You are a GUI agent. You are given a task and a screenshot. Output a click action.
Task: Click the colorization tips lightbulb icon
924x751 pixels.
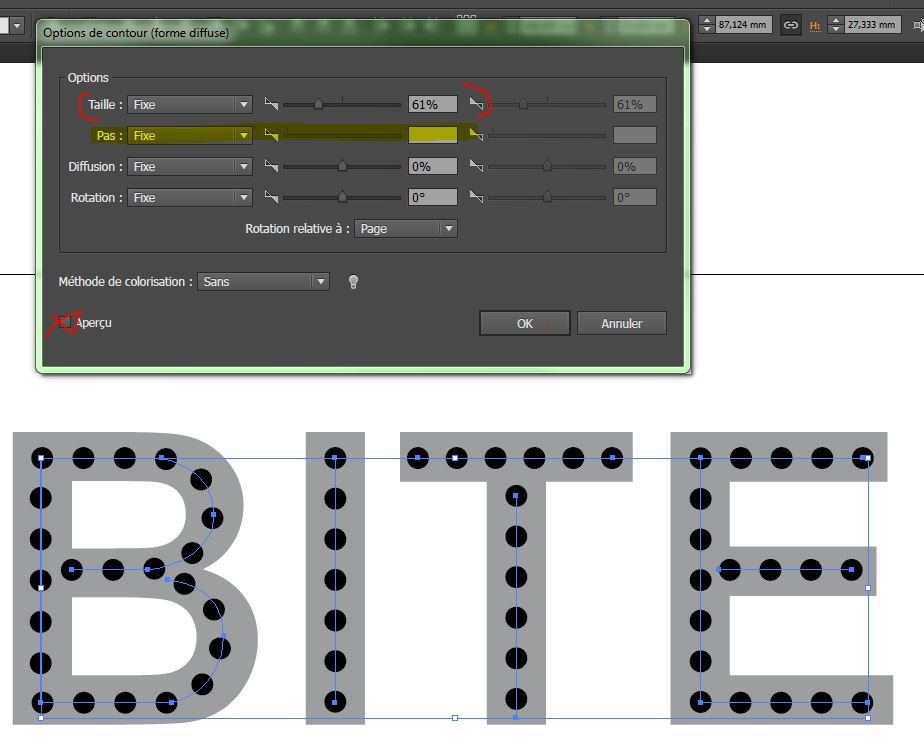(353, 282)
